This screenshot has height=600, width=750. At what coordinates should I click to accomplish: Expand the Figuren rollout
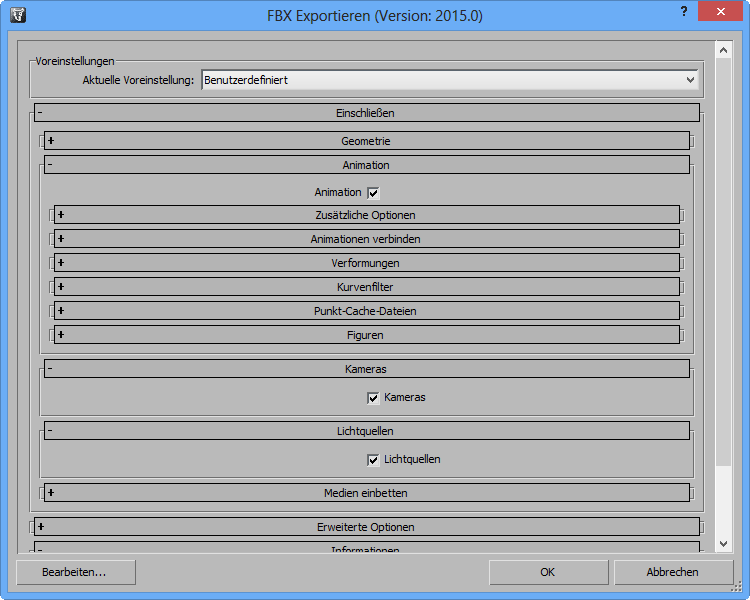coord(367,334)
